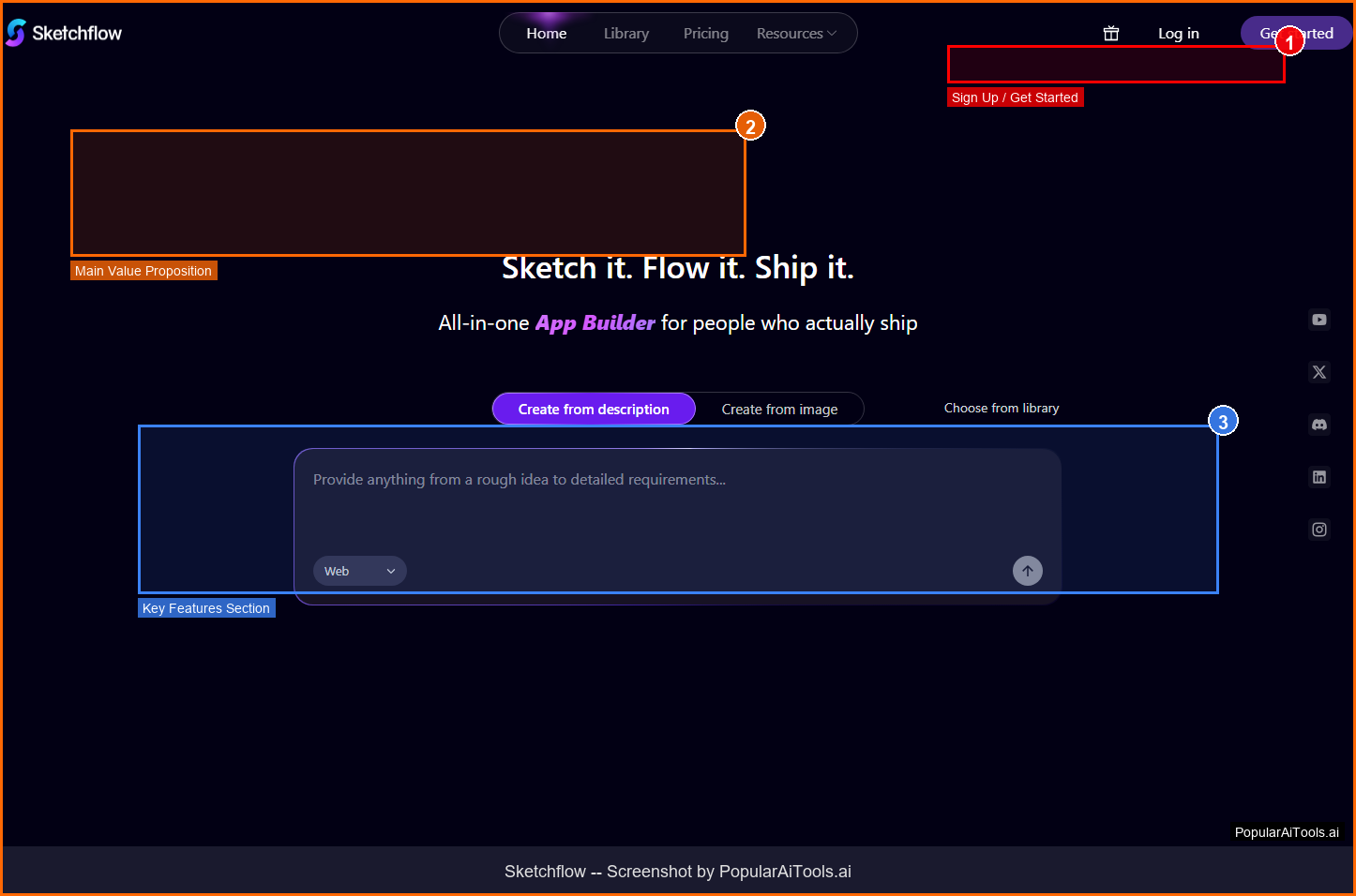Click the PopularAiTools.ai watermark label
1356x896 pixels.
(x=1287, y=832)
